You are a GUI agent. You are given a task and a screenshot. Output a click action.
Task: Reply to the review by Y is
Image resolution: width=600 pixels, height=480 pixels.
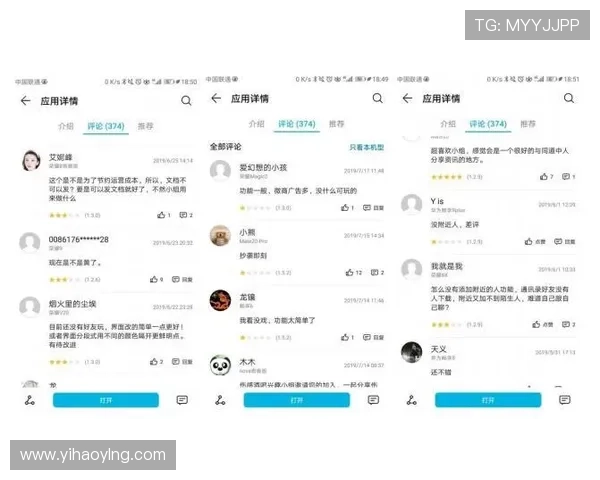coord(565,242)
